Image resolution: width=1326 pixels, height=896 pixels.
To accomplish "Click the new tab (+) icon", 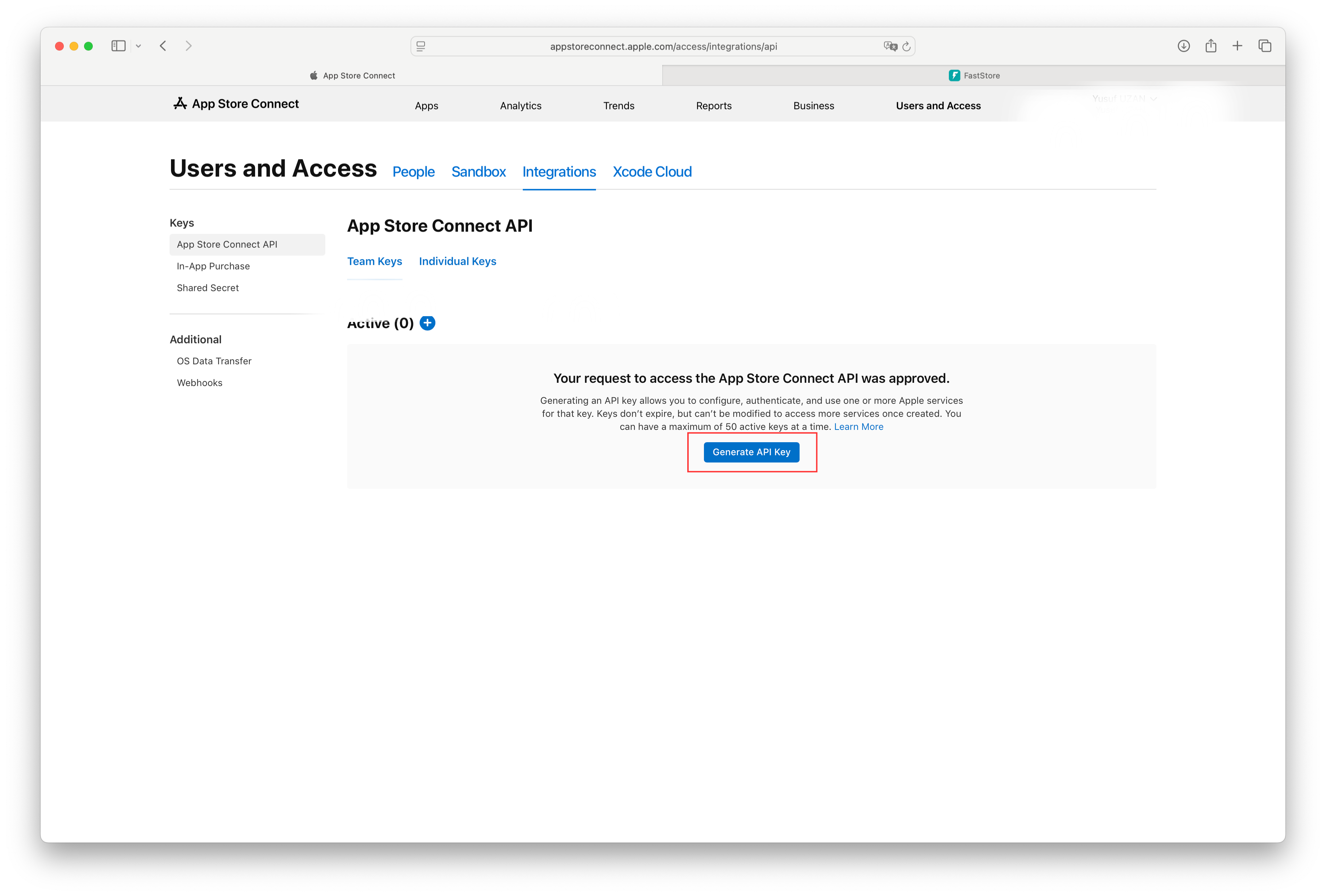I will (1238, 46).
